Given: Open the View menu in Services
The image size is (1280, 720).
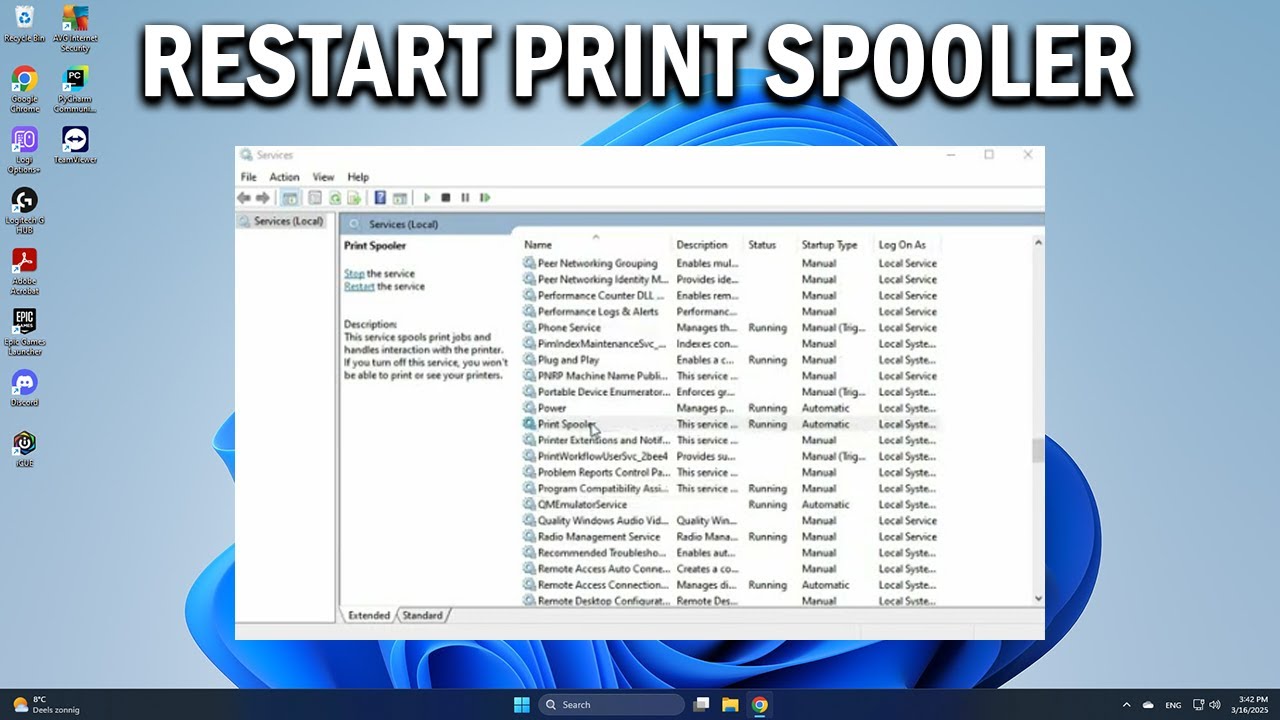Looking at the screenshot, I should [x=323, y=177].
